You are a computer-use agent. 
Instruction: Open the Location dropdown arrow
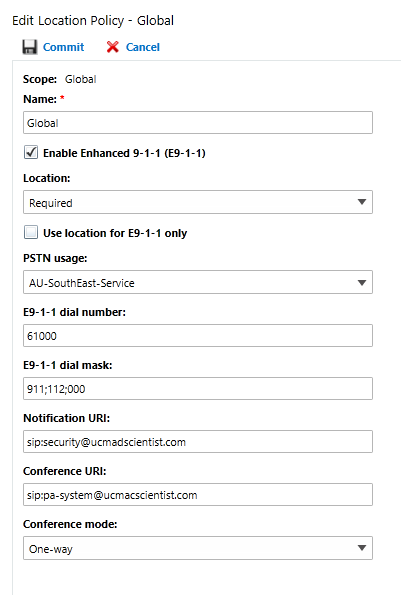(x=362, y=202)
